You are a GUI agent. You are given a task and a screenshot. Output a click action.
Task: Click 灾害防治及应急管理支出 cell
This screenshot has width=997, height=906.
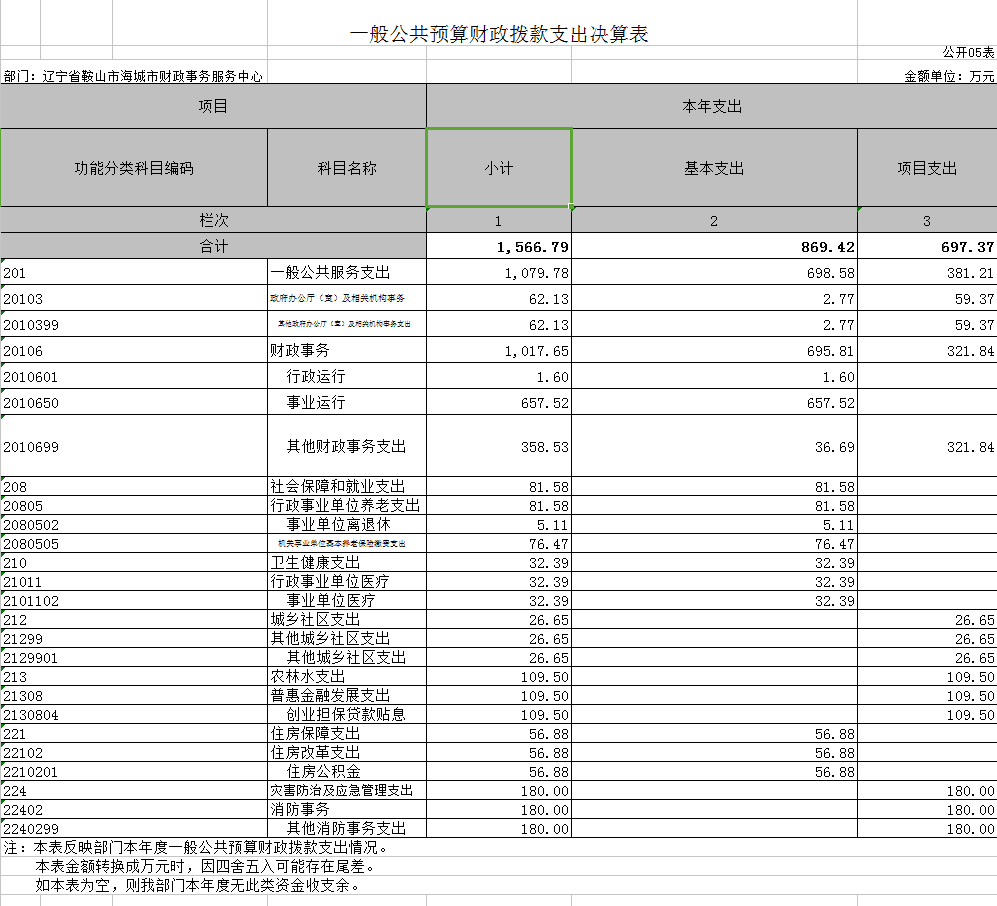click(347, 791)
